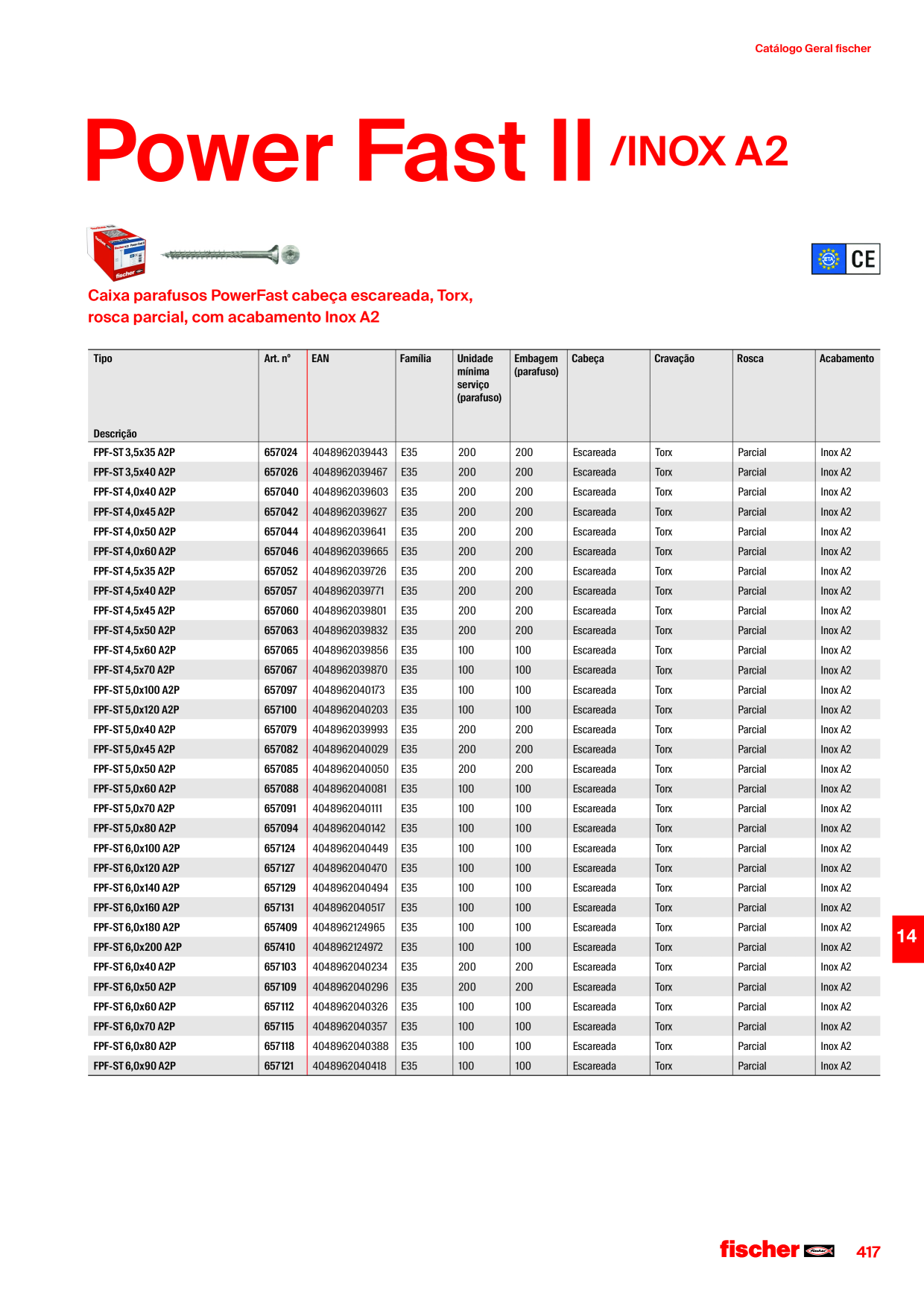Click EAN 4048962039856
Screen dimensions: 924x1307
pyautogui.click(x=350, y=651)
